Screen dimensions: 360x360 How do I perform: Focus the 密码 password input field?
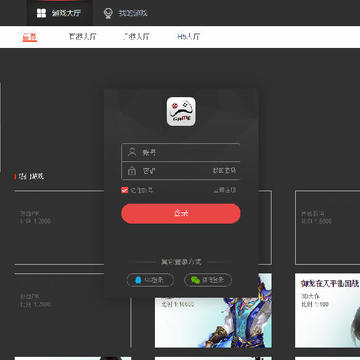tap(181, 171)
